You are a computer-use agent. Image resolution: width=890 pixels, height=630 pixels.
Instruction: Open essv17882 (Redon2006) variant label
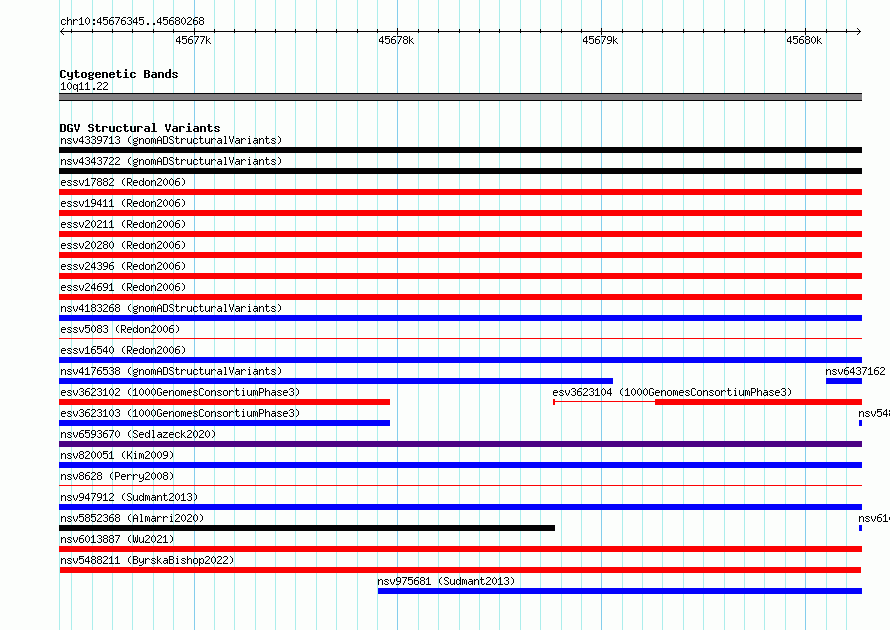tap(123, 182)
